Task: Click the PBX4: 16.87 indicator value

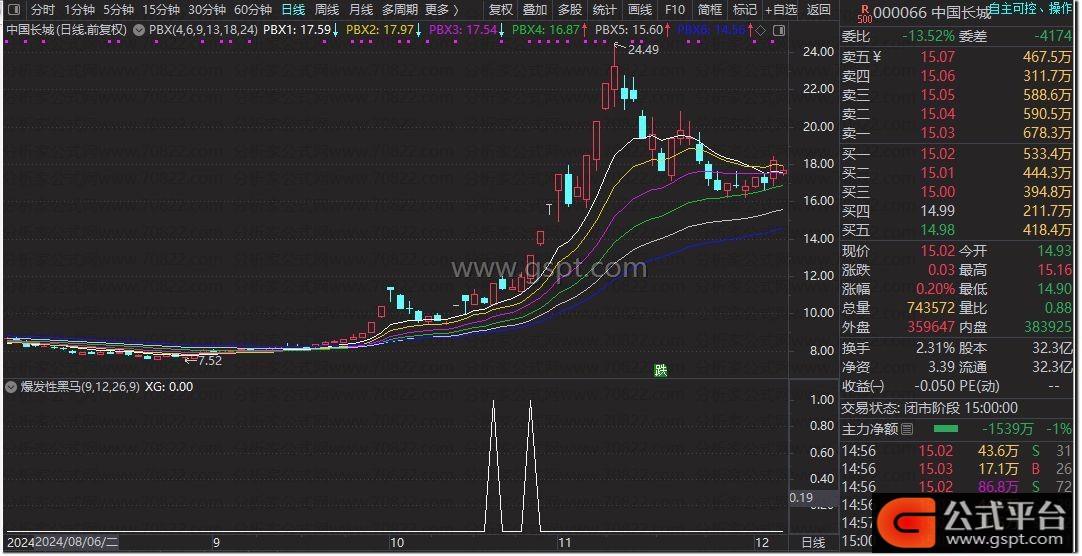Action: tap(552, 30)
